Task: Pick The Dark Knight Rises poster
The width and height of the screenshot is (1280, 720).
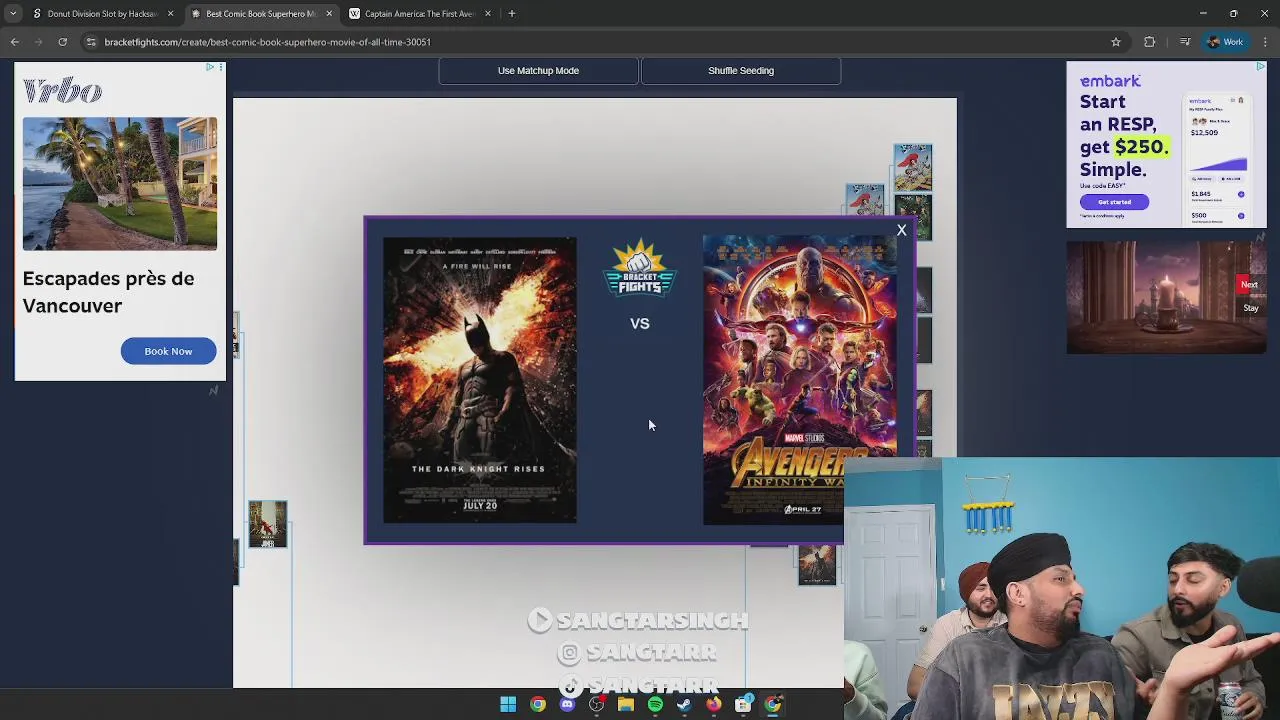Action: tap(480, 380)
